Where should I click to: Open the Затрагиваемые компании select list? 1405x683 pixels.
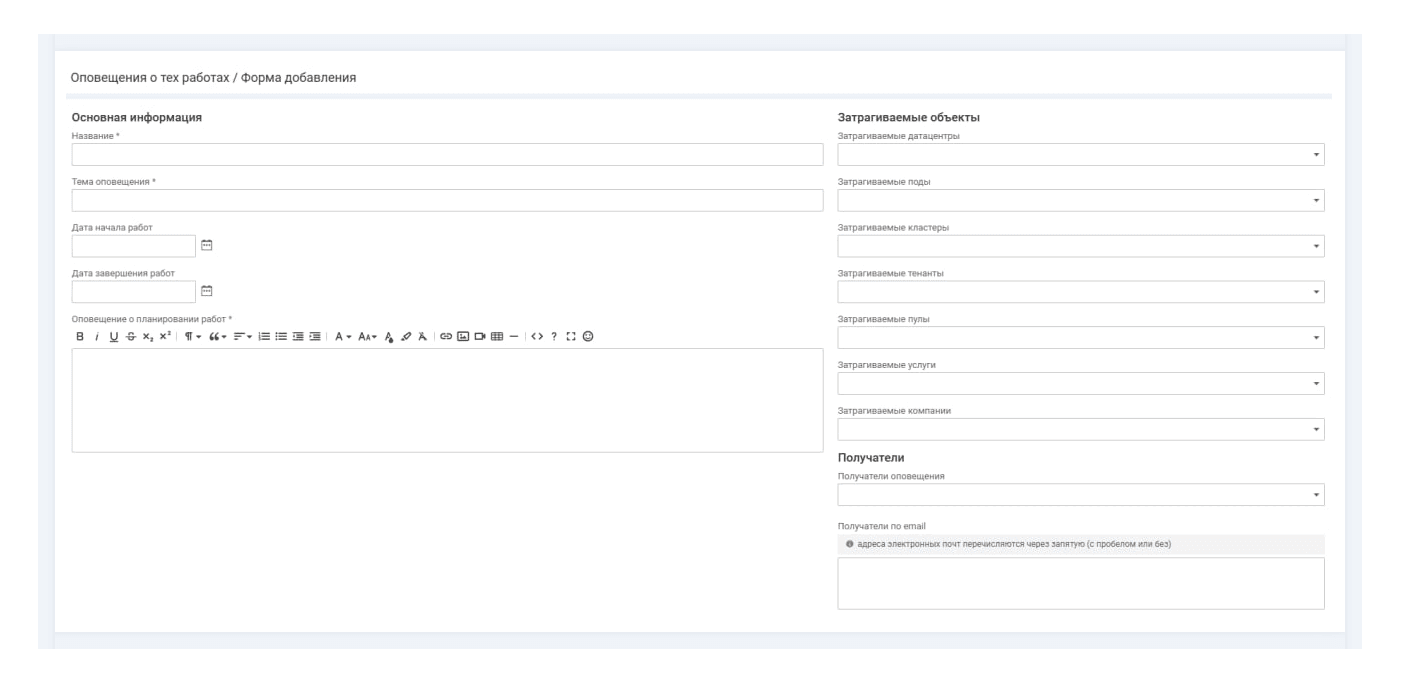click(1080, 429)
